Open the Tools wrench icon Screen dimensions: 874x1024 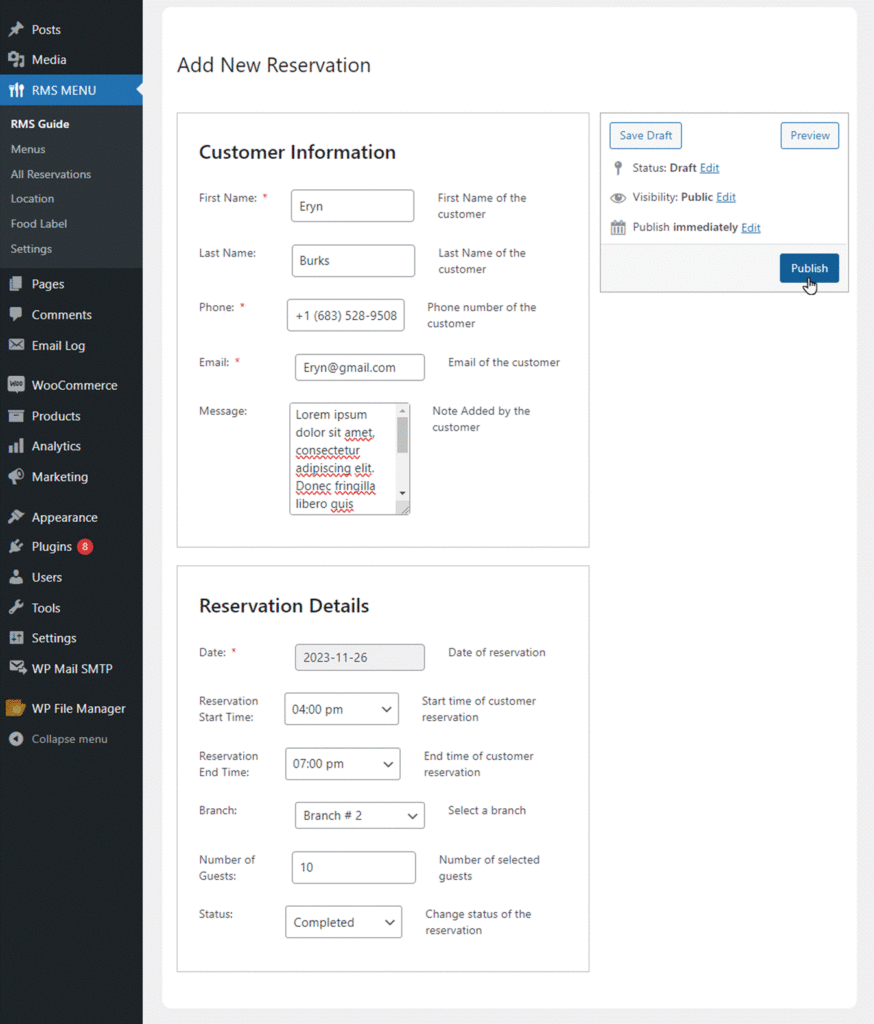coord(16,607)
